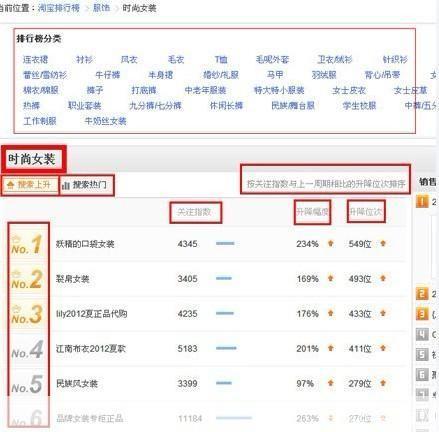Click the up arrow beside 234%
Viewport: 439px width, 432px height.
pos(331,243)
